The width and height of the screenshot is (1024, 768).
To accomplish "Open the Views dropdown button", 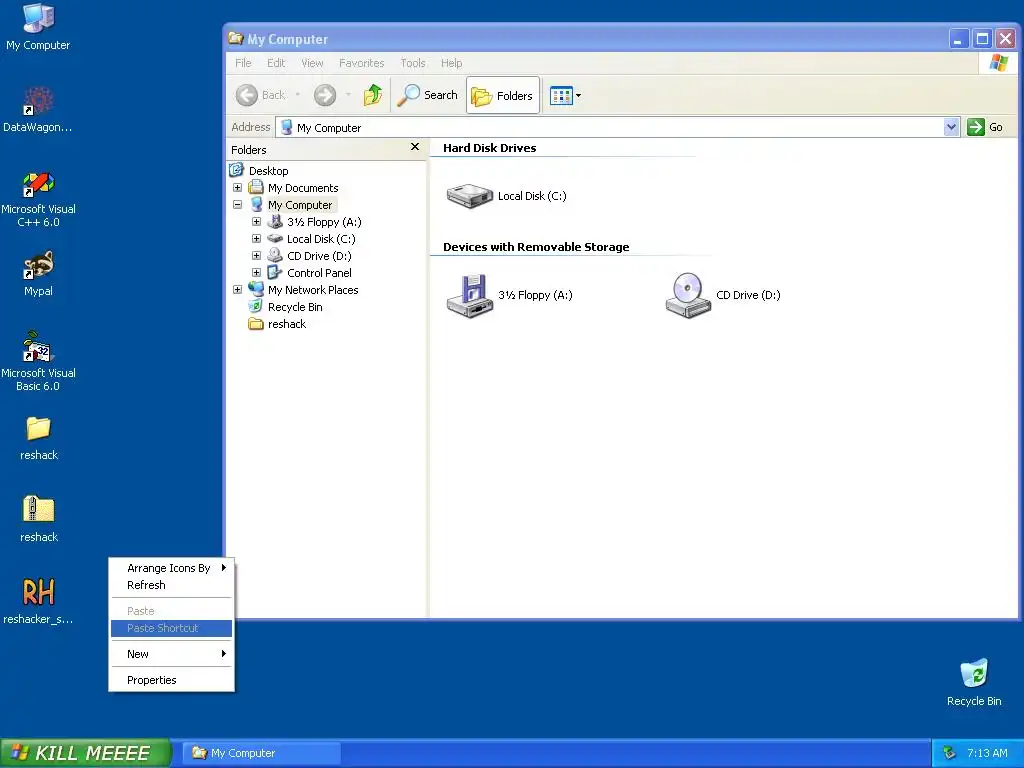I will click(x=565, y=96).
